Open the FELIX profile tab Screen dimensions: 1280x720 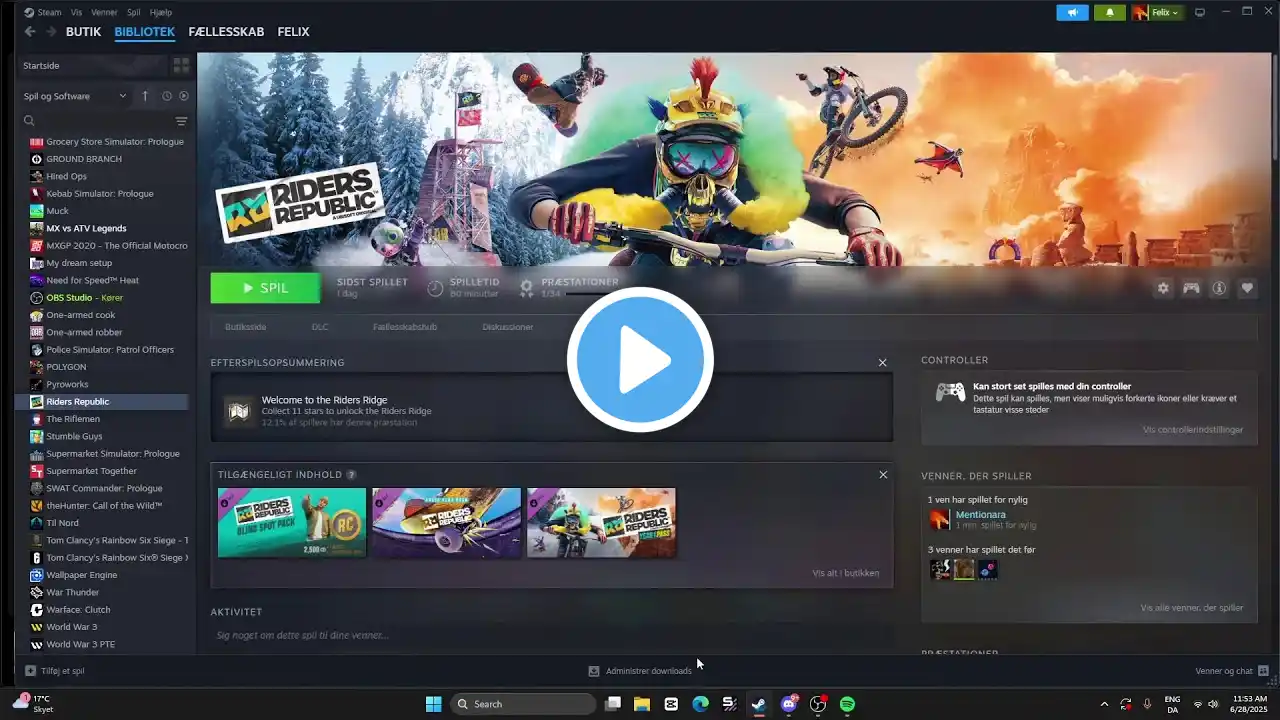click(x=293, y=32)
